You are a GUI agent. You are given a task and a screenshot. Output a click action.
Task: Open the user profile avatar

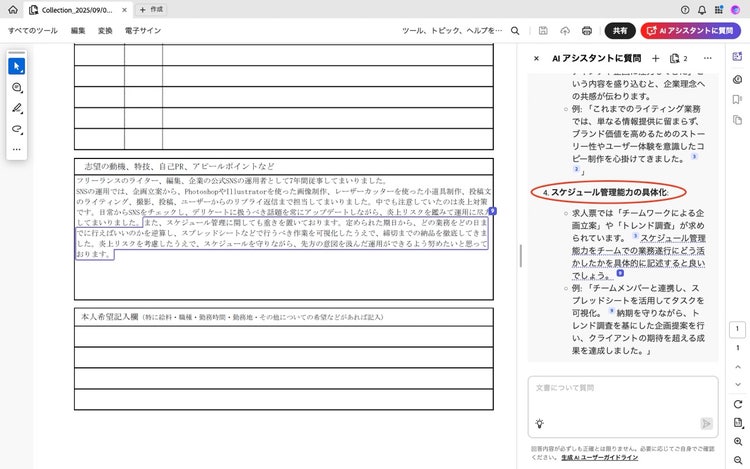pyautogui.click(x=735, y=10)
